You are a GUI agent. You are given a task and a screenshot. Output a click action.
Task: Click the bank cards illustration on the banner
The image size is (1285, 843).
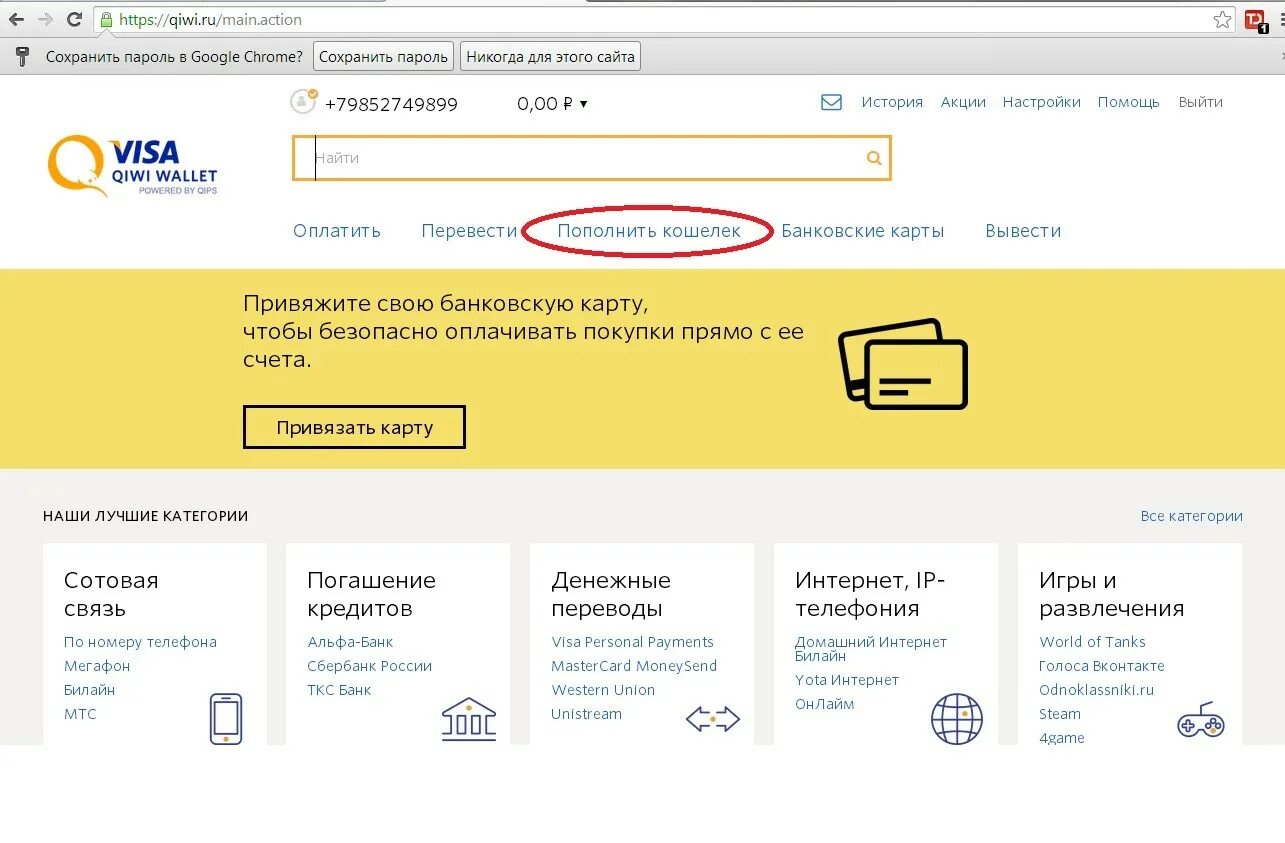click(x=903, y=363)
